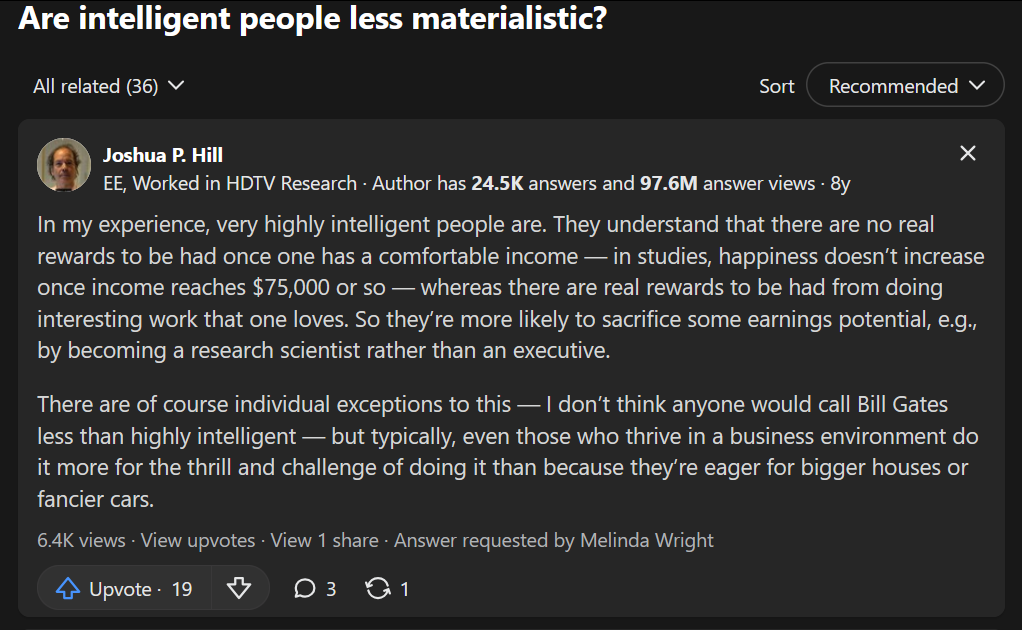The width and height of the screenshot is (1022, 630).
Task: Click the Joshua P. Hill author name
Action: (x=163, y=154)
